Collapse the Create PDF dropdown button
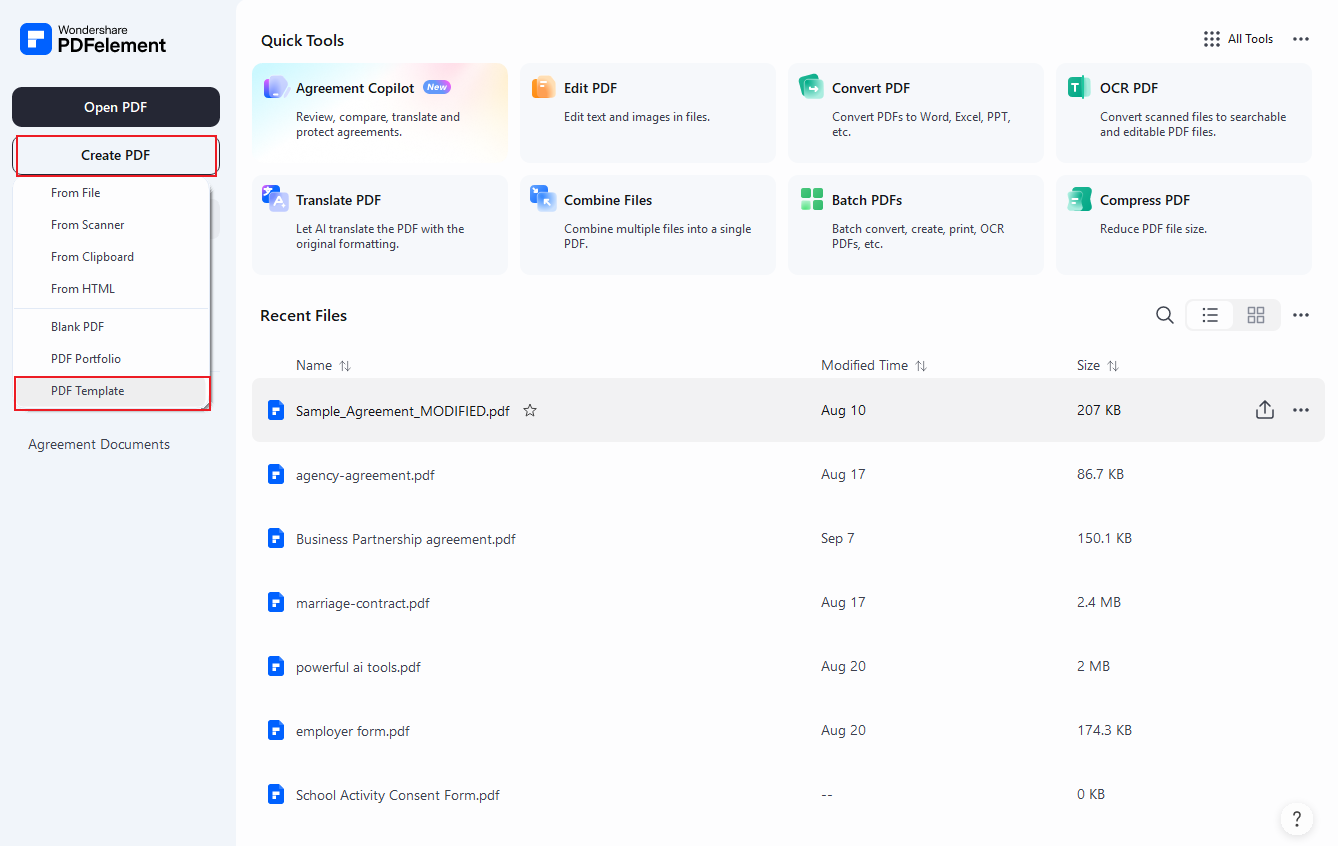Screen dimensions: 1338x846 pyautogui.click(x=116, y=155)
